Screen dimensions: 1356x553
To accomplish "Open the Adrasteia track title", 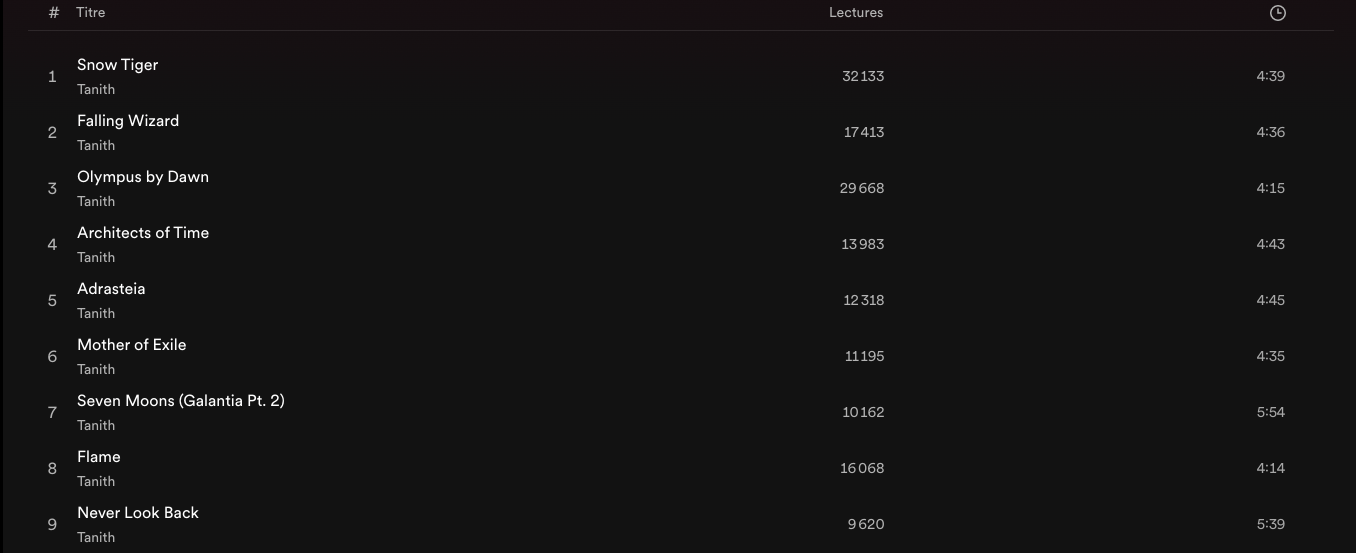I will 111,289.
